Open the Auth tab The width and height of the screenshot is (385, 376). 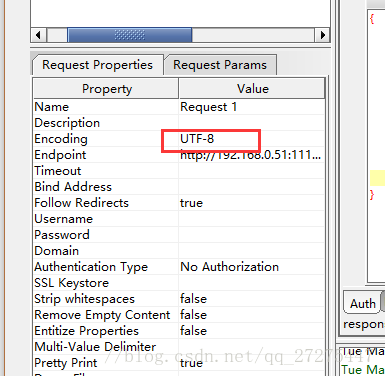(362, 303)
